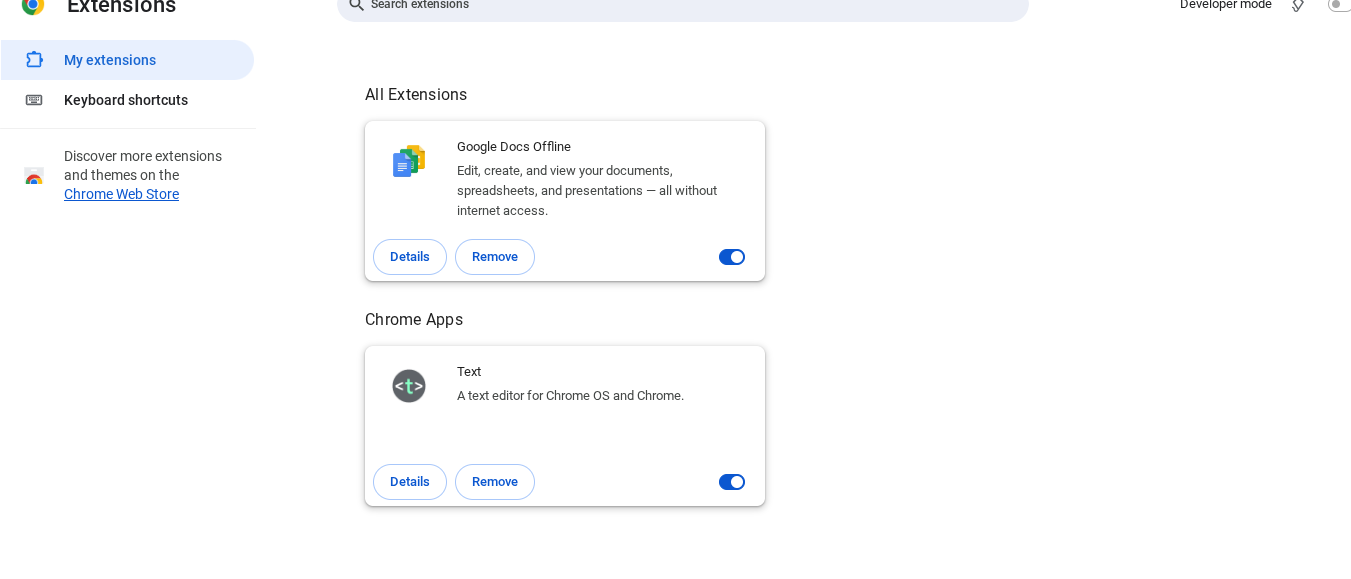Open Details for the Text app
The height and width of the screenshot is (579, 1351).
410,482
